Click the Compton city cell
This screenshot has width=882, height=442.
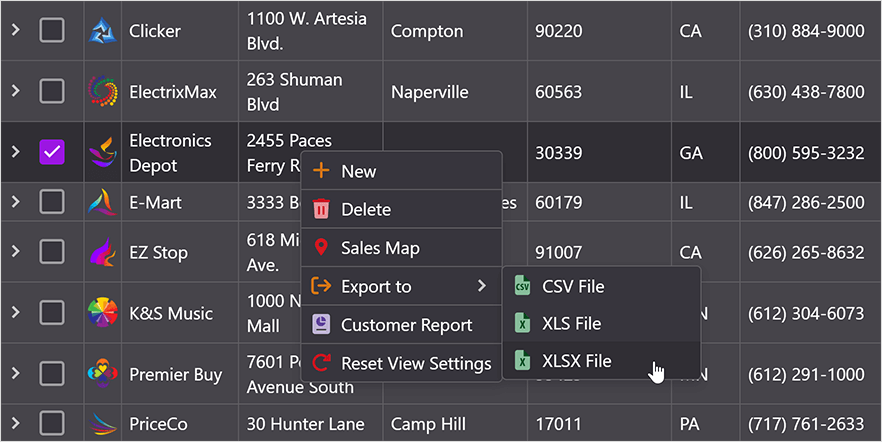click(x=427, y=31)
